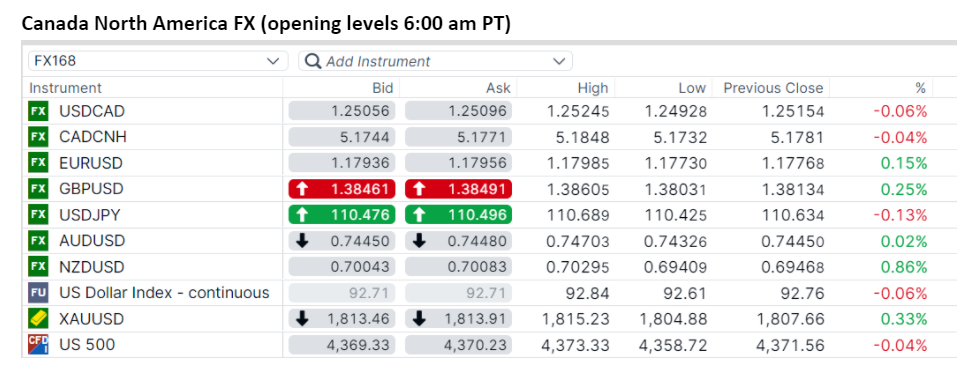This screenshot has height=380, width=960.
Task: Click the red GBPUSD bid price 1.38461
Action: pyautogui.click(x=342, y=189)
